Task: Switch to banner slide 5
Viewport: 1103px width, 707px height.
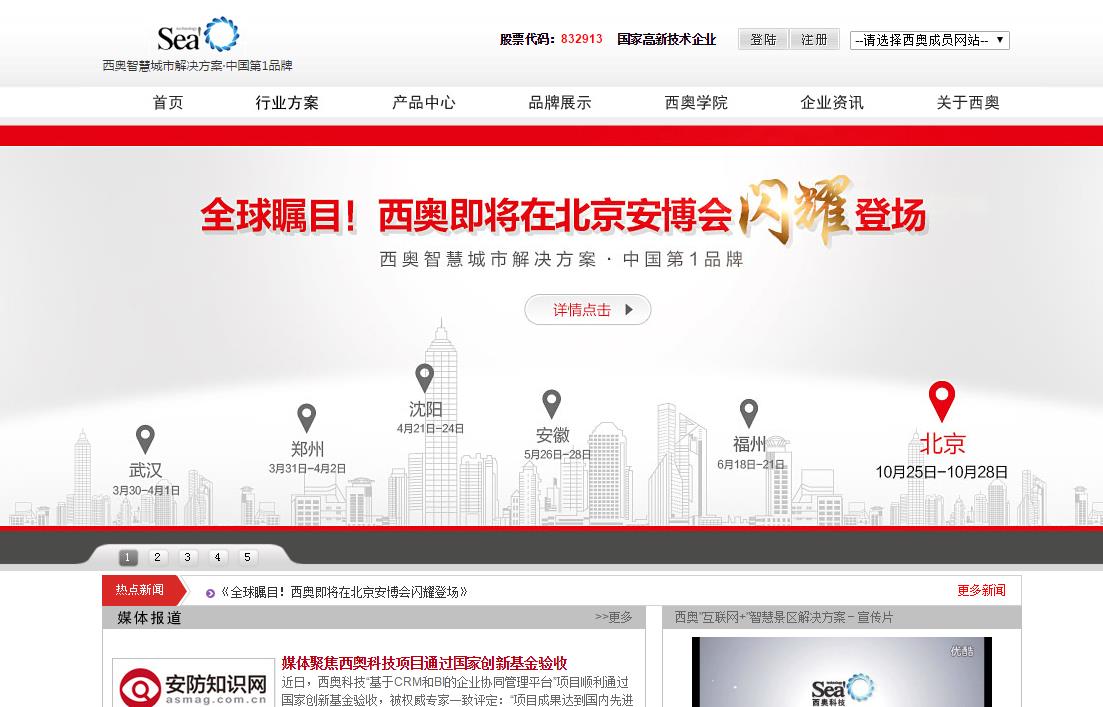Action: (247, 557)
